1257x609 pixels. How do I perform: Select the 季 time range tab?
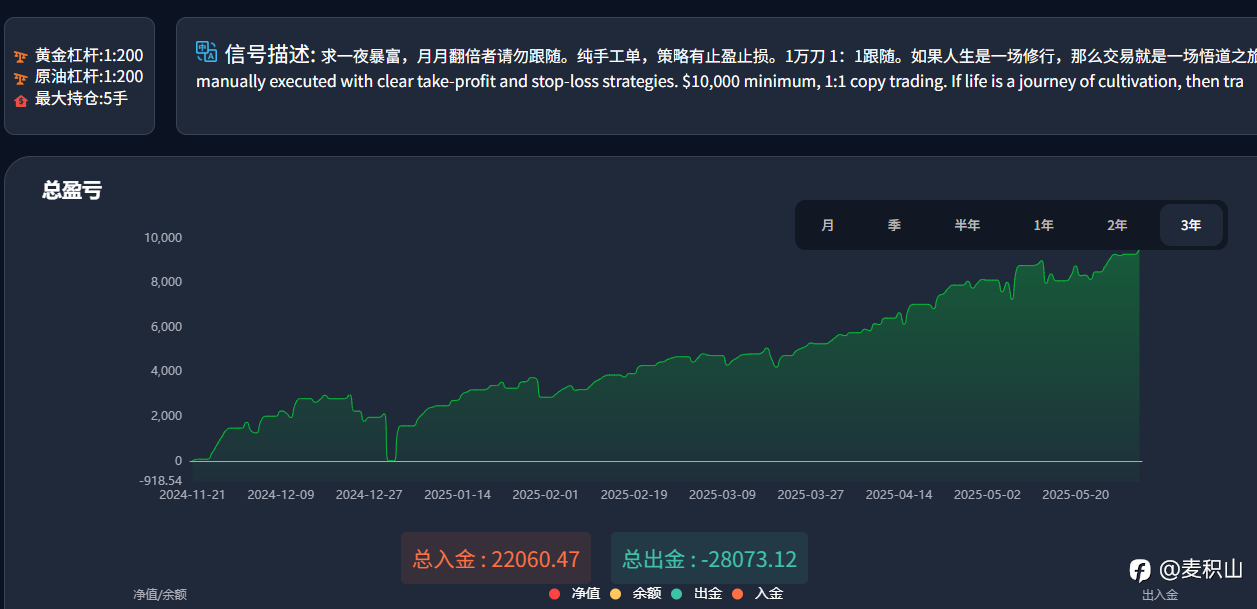[x=894, y=225]
